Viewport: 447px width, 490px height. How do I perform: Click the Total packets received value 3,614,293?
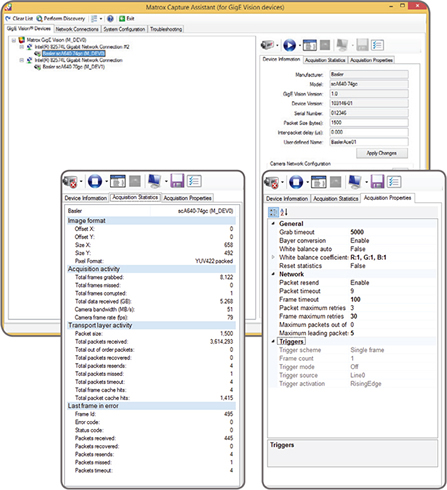click(222, 342)
